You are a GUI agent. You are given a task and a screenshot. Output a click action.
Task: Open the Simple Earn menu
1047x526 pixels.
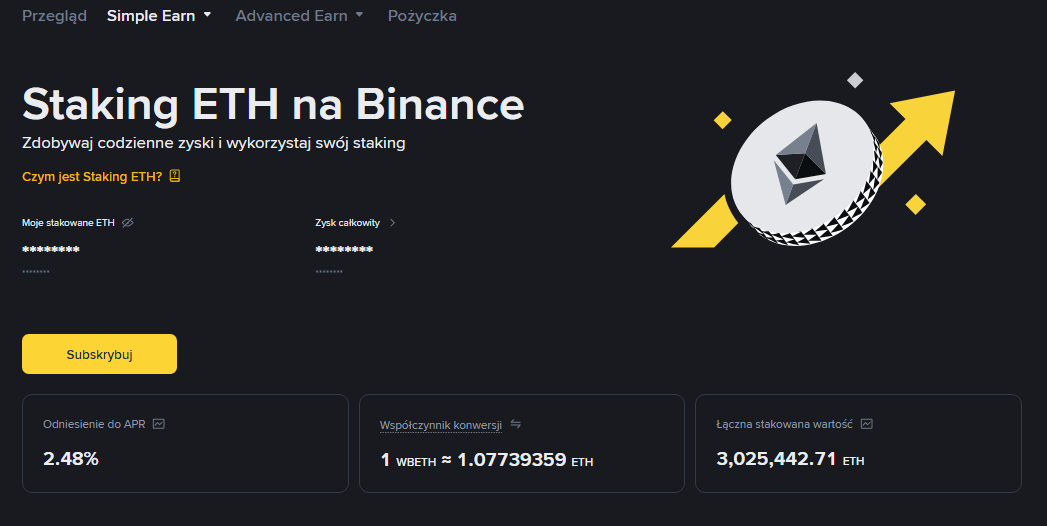[151, 16]
